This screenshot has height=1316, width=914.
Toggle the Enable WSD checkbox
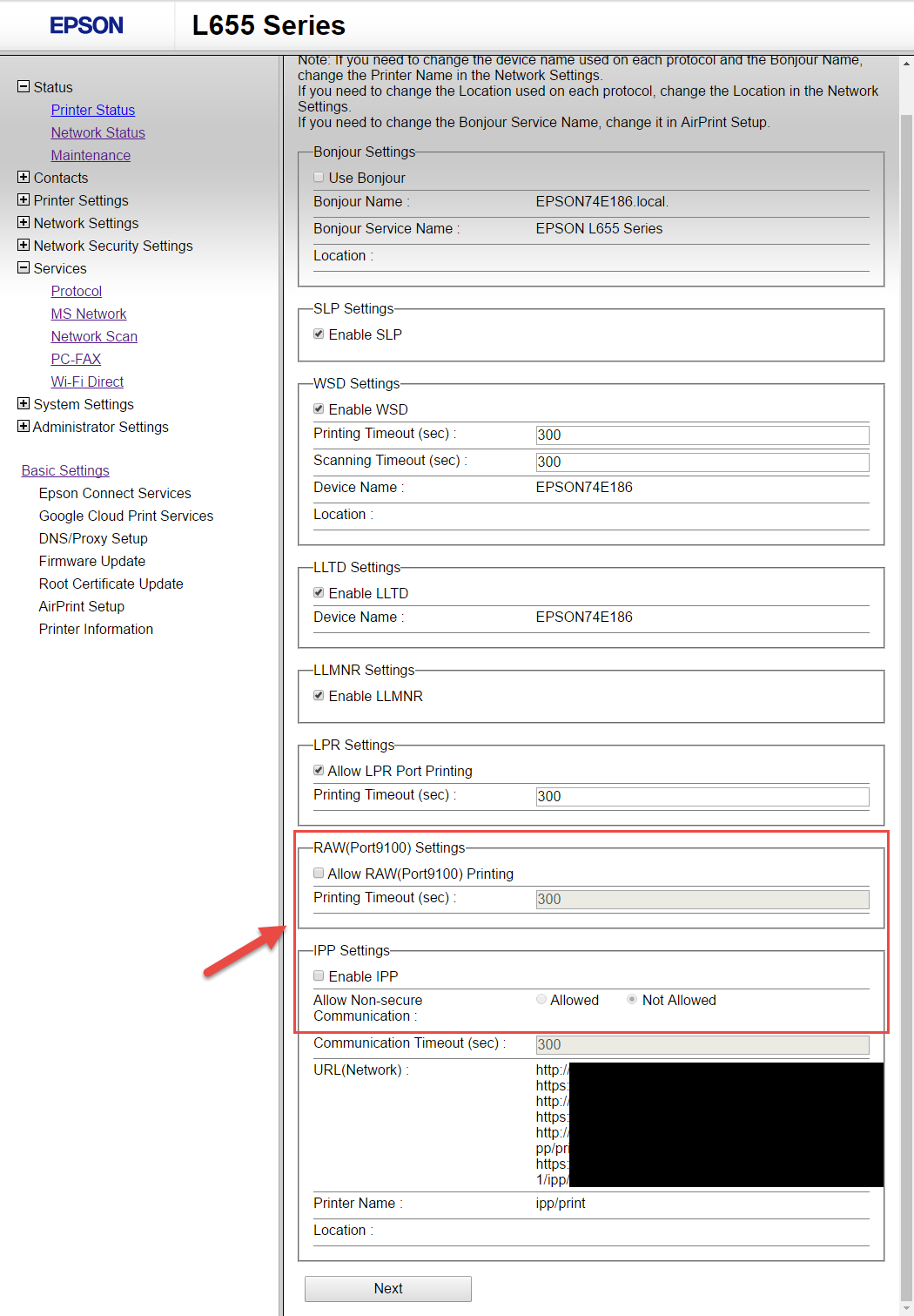point(319,408)
